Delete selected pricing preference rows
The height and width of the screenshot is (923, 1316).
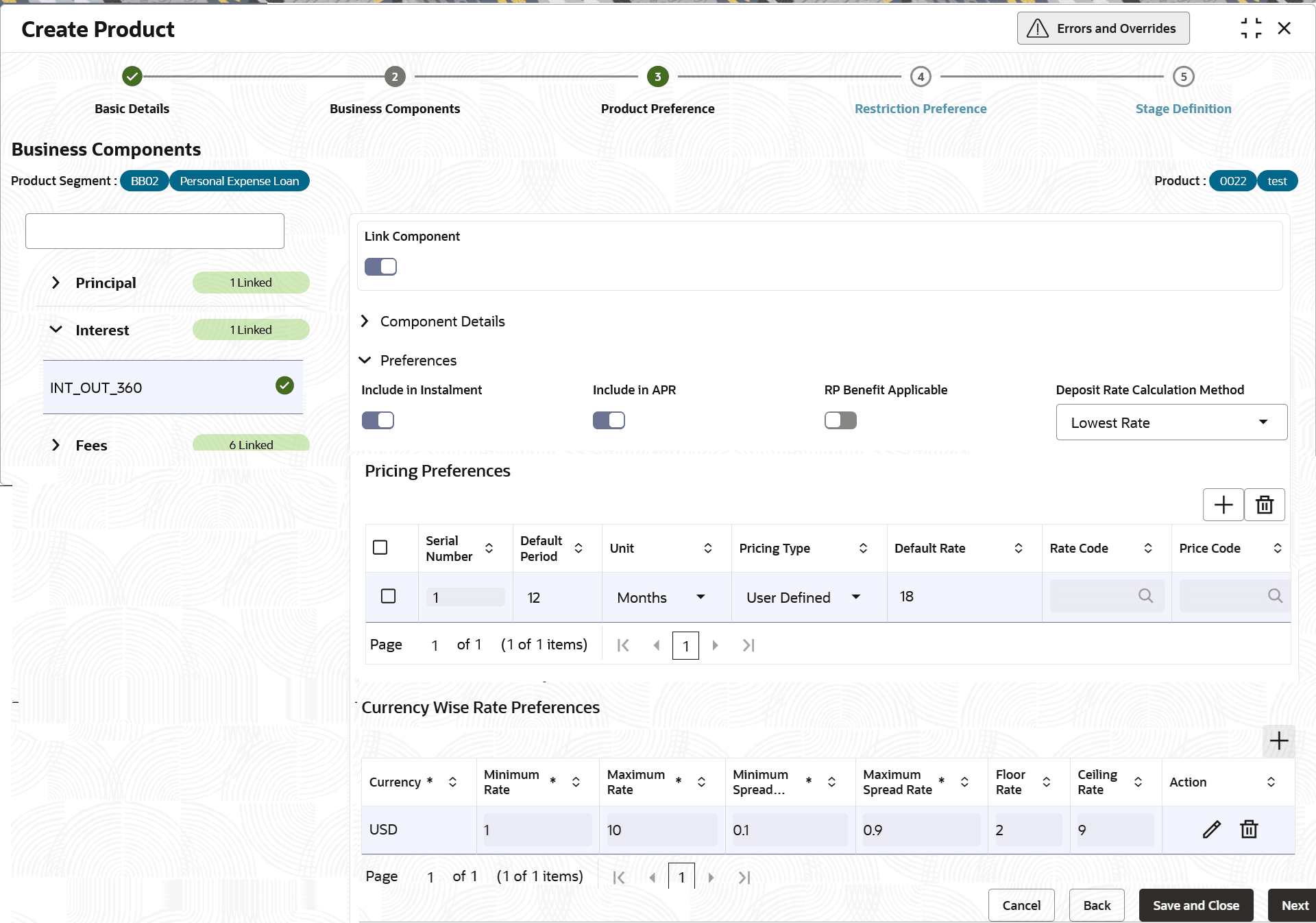[1264, 505]
